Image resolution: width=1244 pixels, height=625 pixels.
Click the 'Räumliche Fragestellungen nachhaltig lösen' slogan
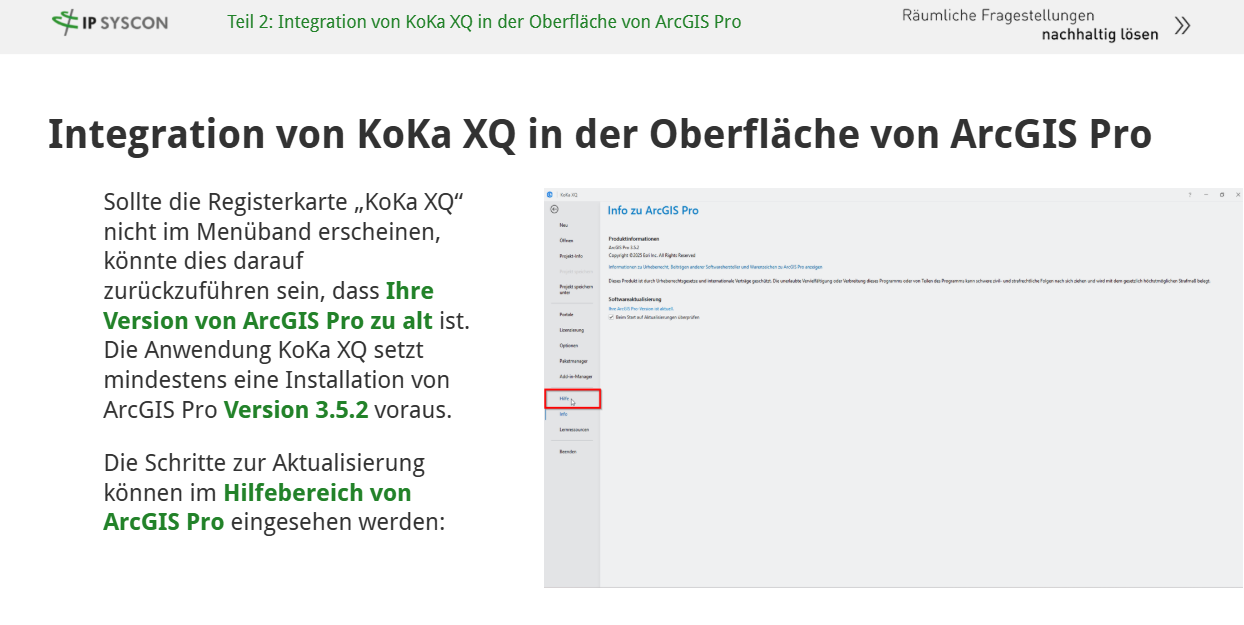[x=1030, y=25]
